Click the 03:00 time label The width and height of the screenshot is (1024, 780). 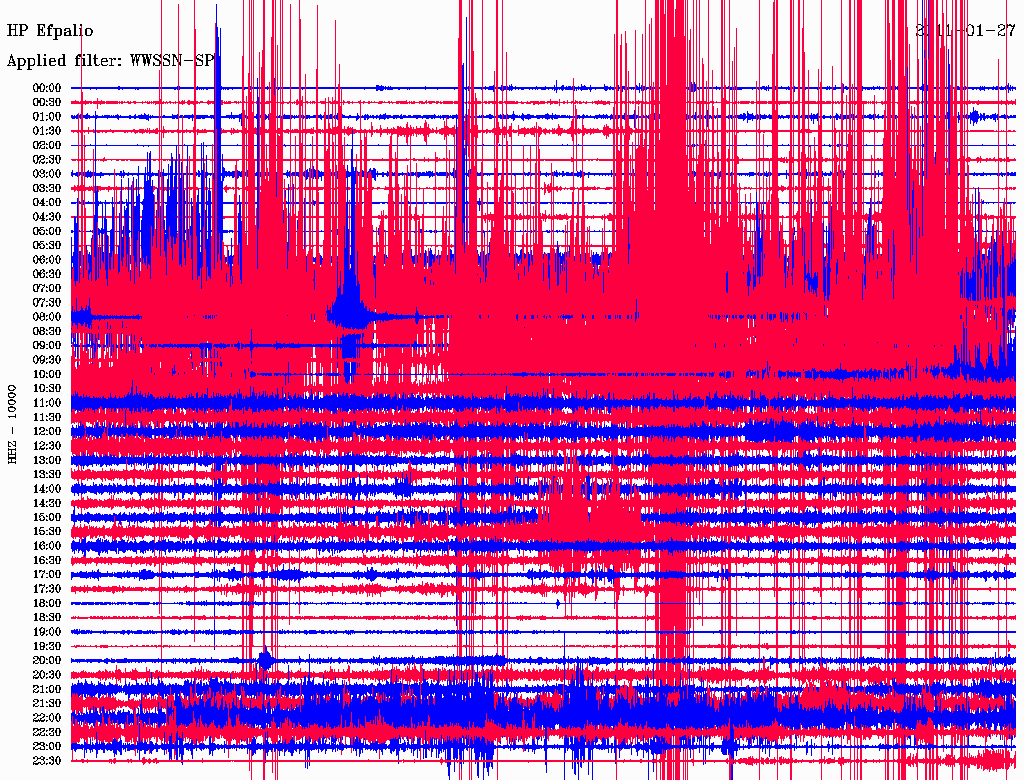pyautogui.click(x=47, y=174)
